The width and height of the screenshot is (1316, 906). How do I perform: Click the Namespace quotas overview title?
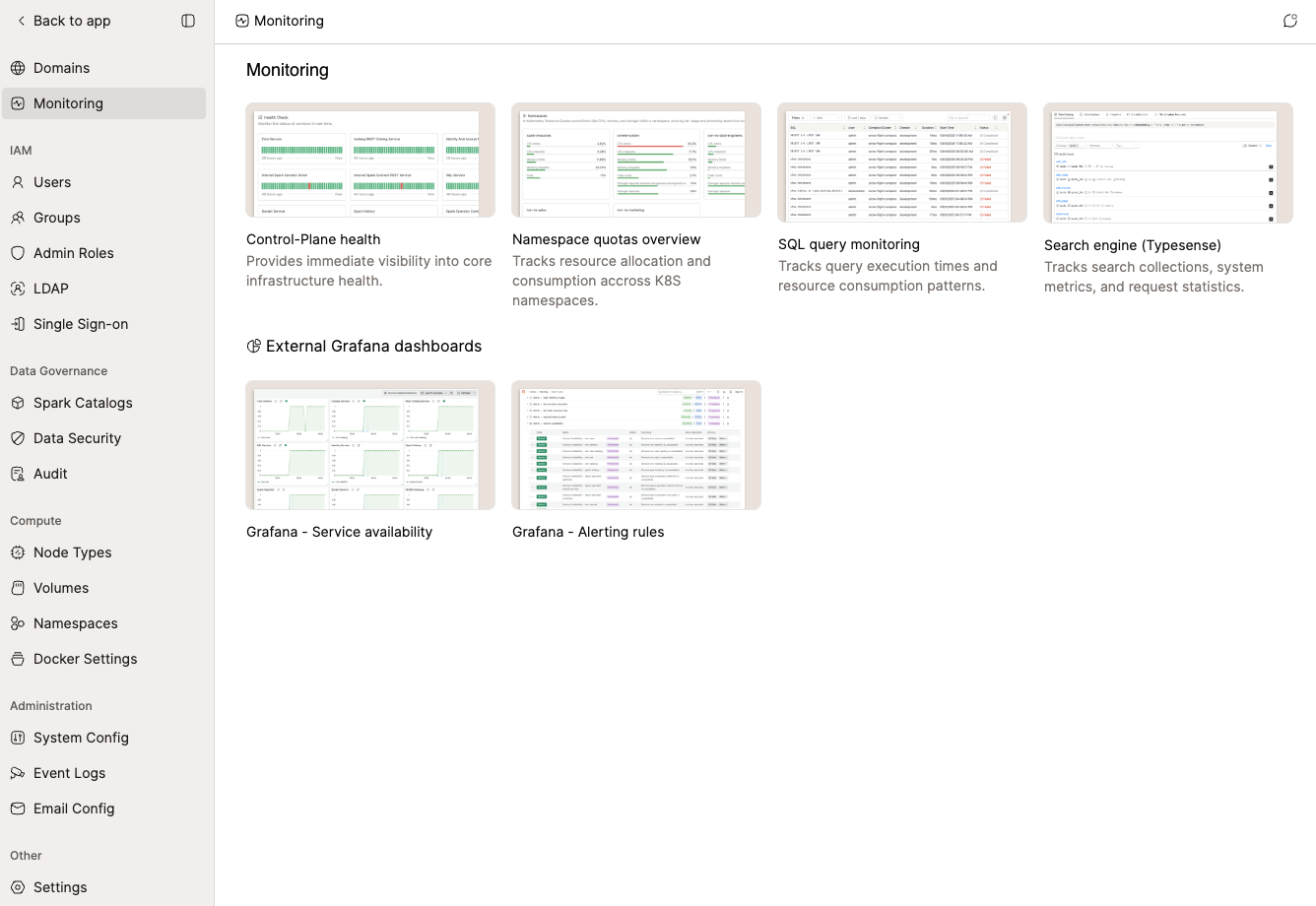tap(607, 239)
